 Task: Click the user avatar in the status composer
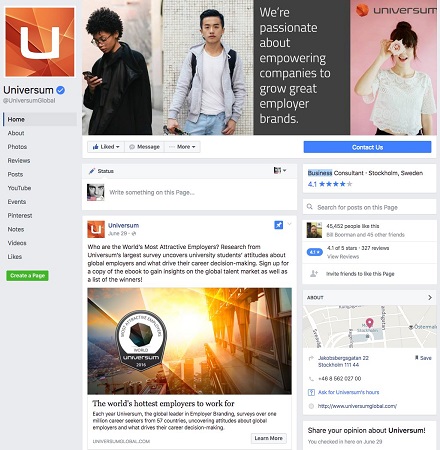click(x=96, y=192)
